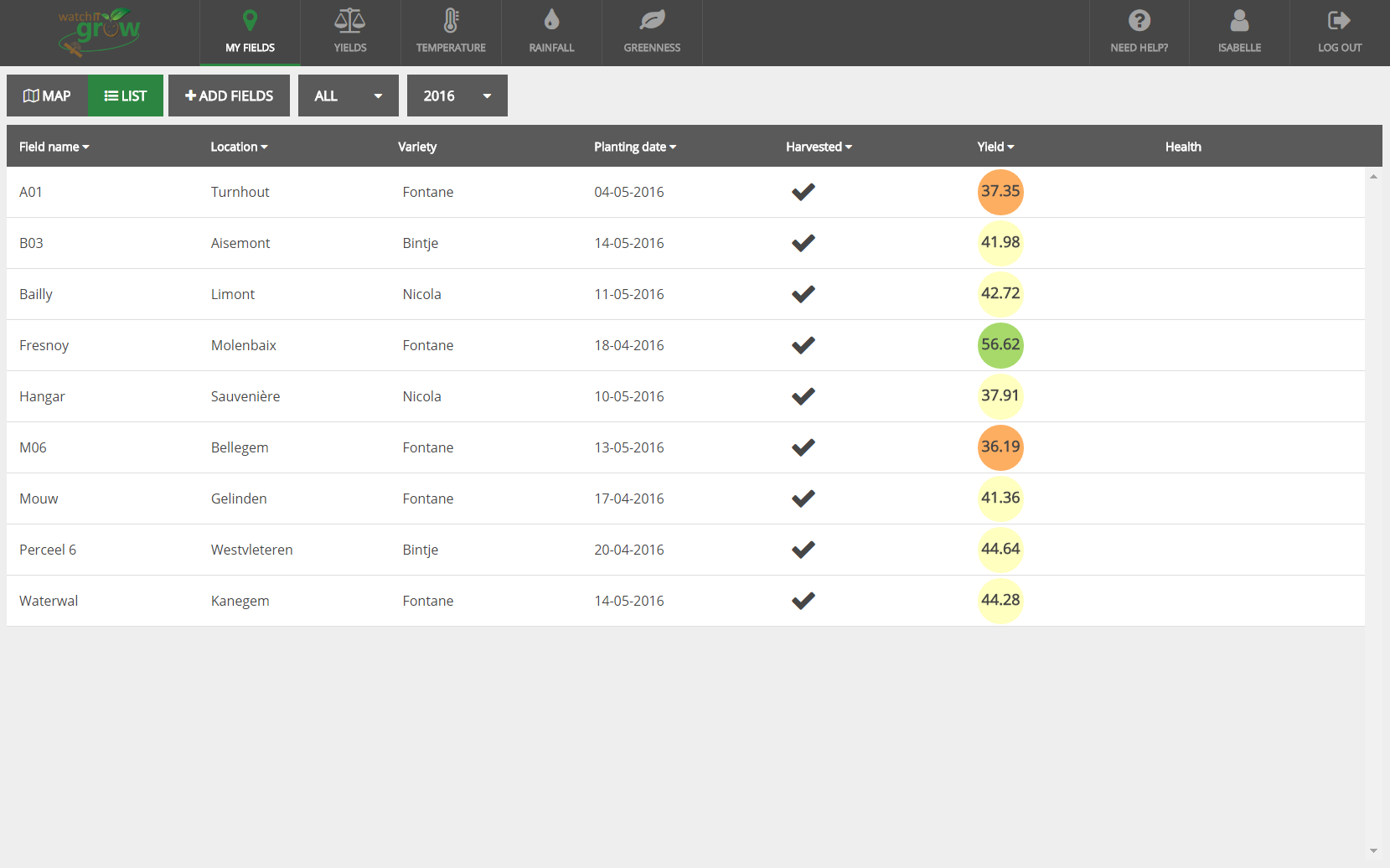Click harvested checkmark for Bailly
The height and width of the screenshot is (868, 1390).
(804, 294)
